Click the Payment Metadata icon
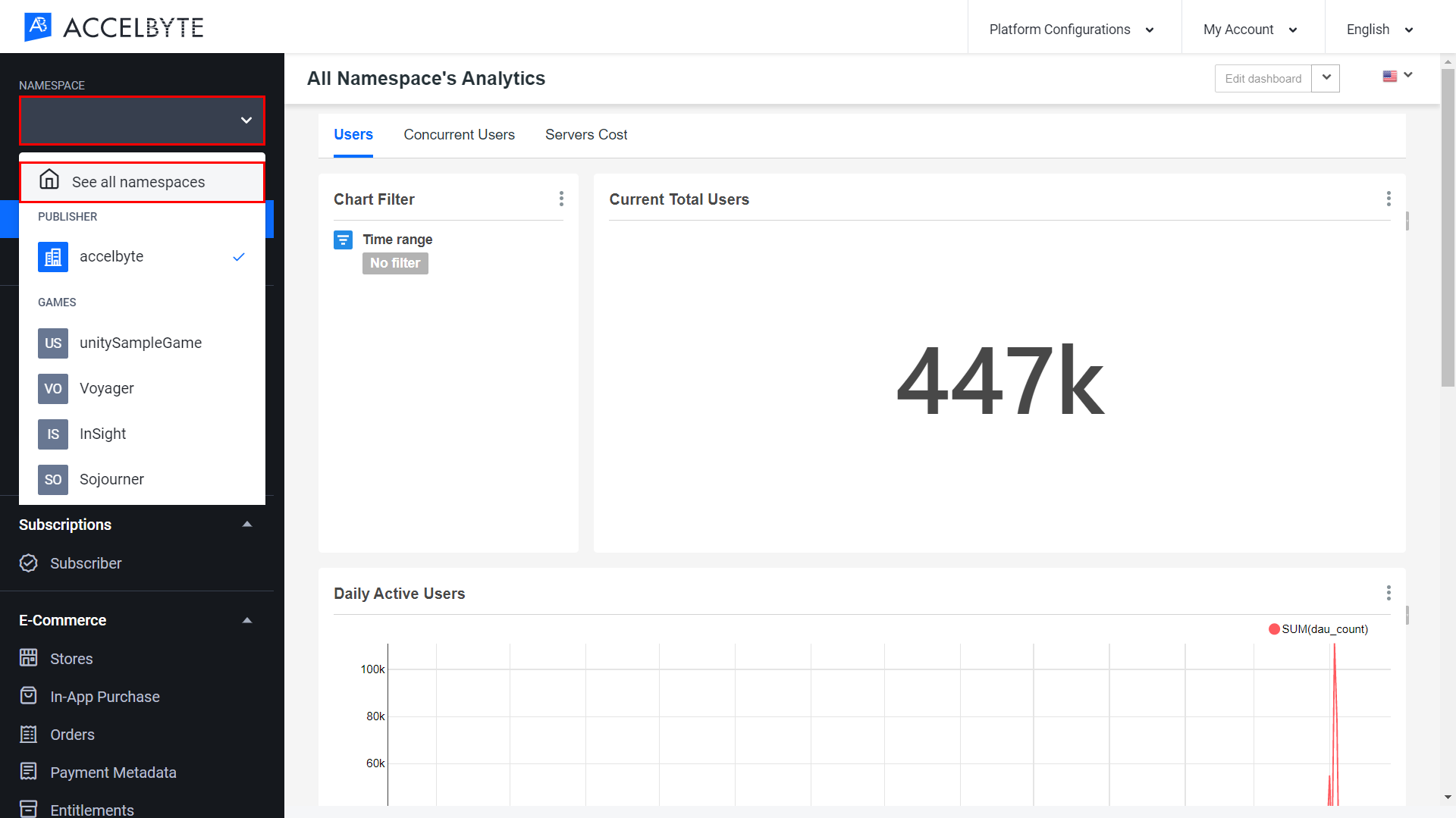This screenshot has width=1456, height=818. click(x=29, y=772)
